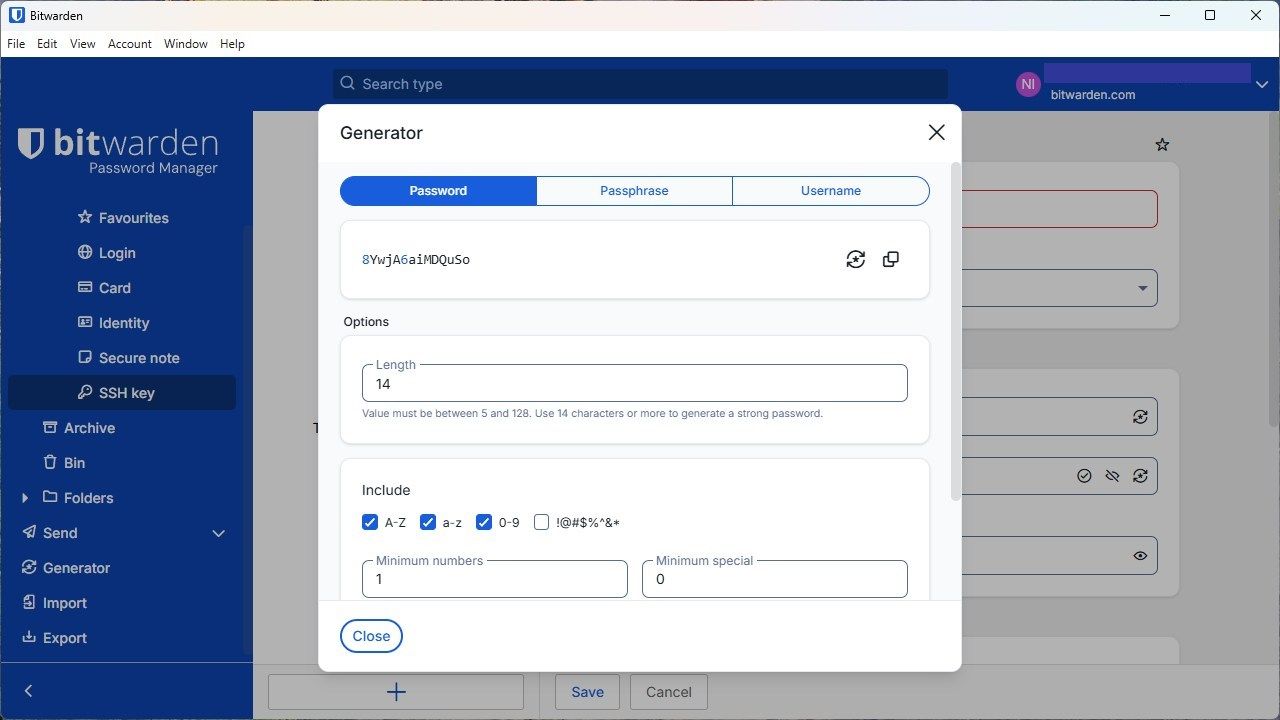Click the search magnifier icon

(347, 83)
